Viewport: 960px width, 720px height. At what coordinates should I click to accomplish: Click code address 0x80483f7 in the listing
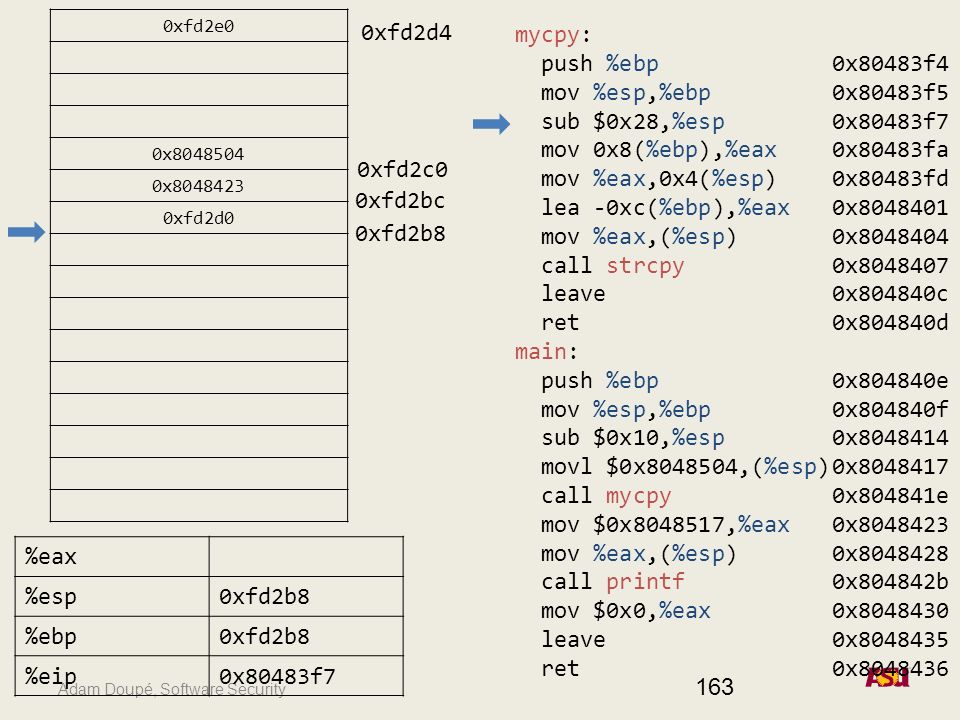[x=890, y=121]
